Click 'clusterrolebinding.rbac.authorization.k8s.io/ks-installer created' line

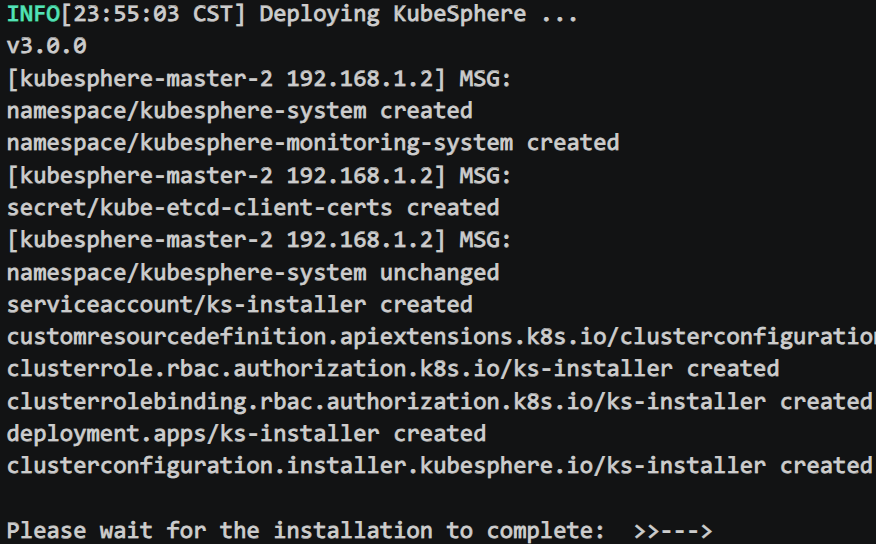click(440, 402)
